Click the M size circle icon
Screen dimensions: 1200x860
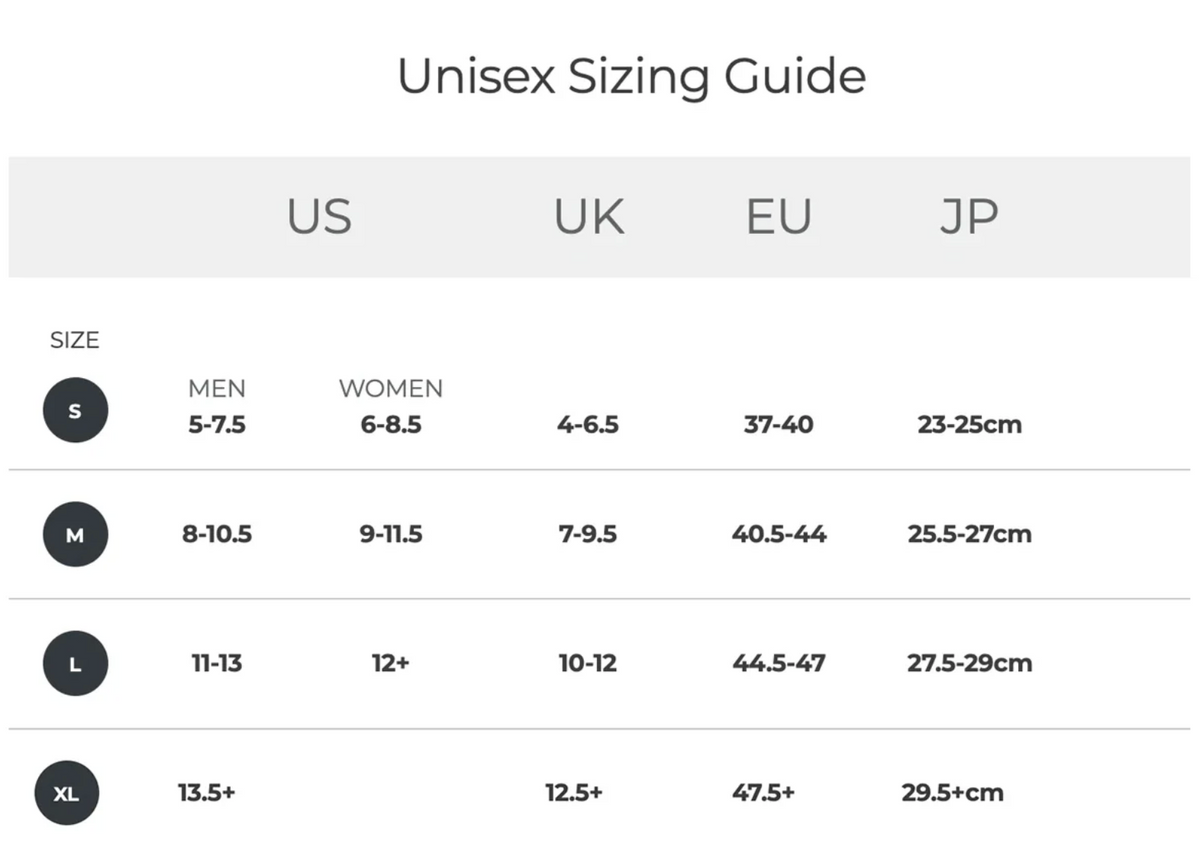point(75,535)
